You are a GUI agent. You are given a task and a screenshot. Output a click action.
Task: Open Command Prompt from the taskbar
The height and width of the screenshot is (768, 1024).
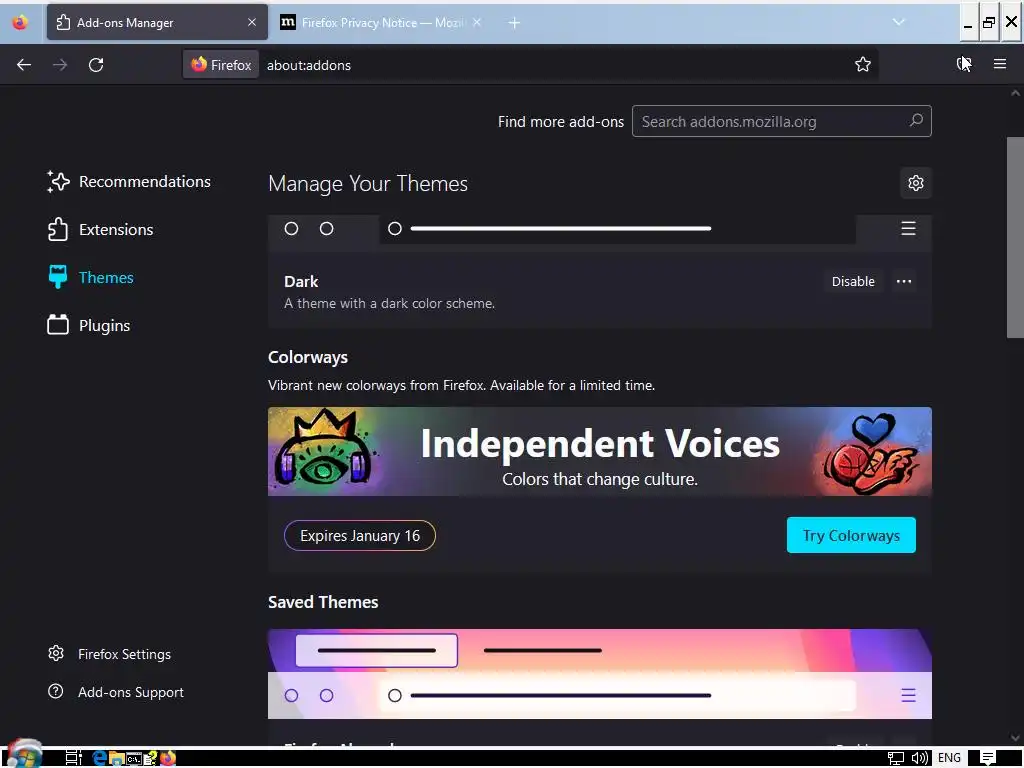134,758
